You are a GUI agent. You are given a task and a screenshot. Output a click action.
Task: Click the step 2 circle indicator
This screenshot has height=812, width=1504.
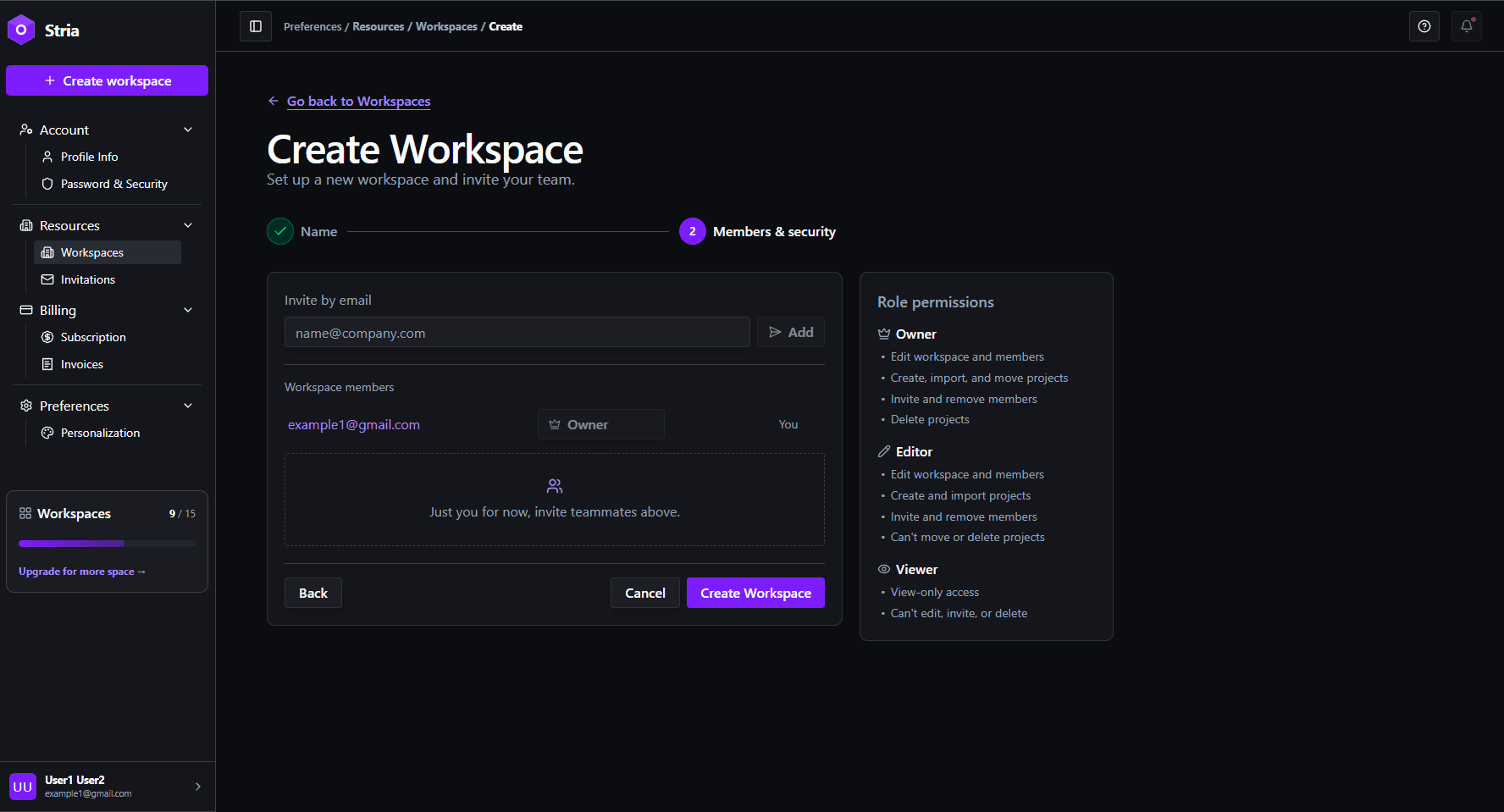pyautogui.click(x=693, y=231)
